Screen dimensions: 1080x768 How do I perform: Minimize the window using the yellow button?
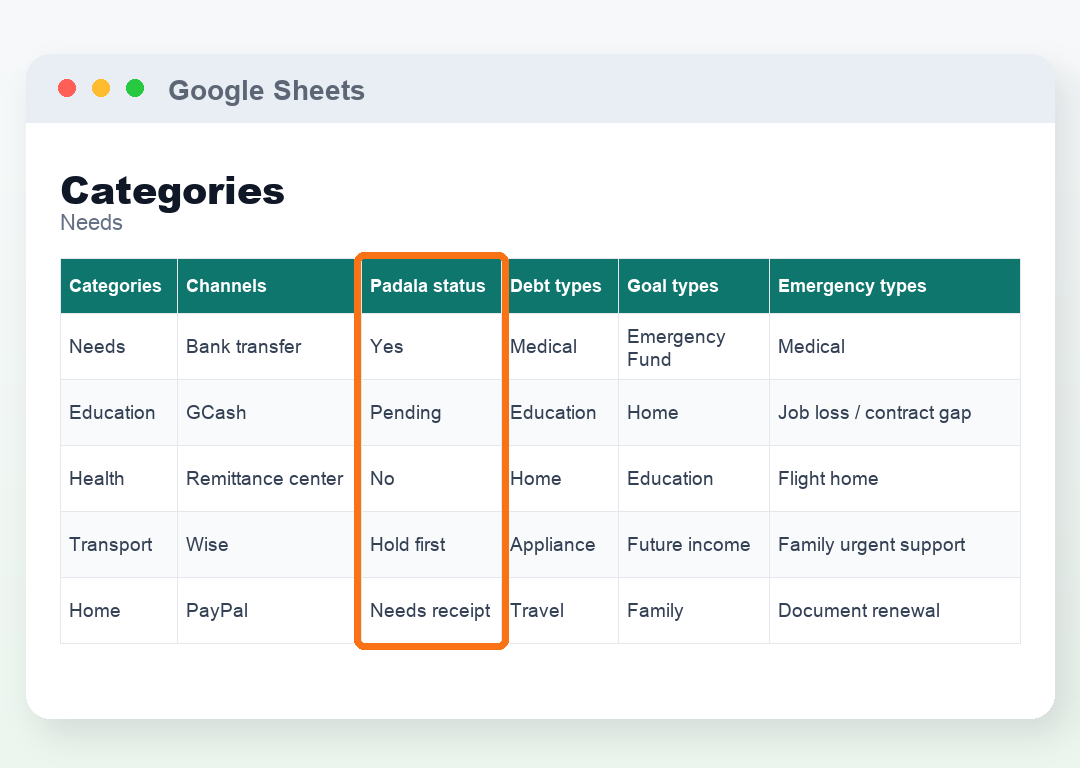101,88
